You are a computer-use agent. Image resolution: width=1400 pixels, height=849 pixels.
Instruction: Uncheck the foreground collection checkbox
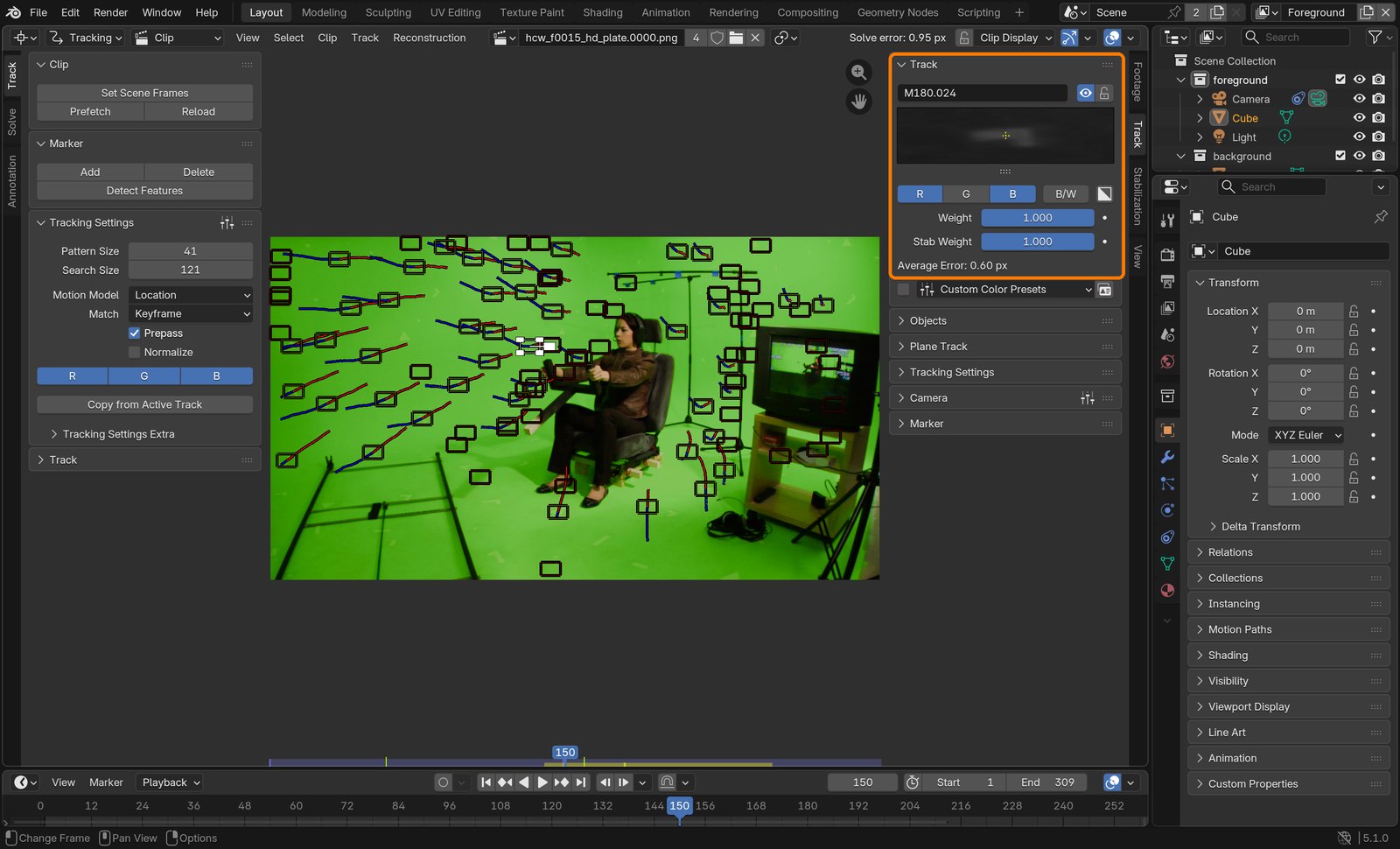(1340, 80)
